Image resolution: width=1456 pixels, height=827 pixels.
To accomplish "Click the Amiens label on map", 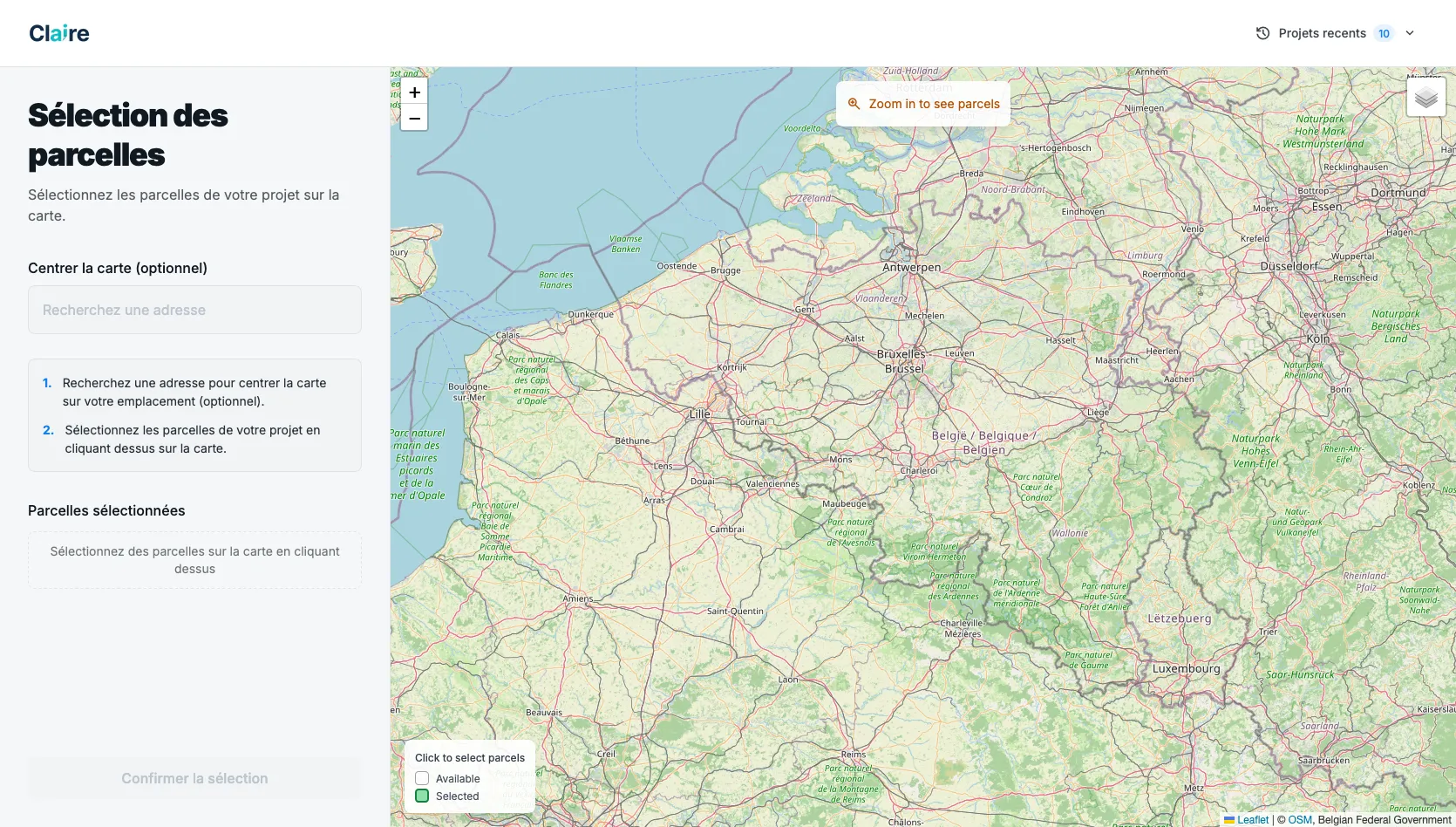I will click(578, 598).
